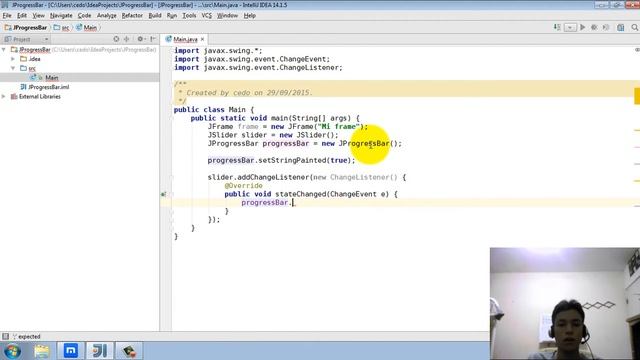Open the Navigate menu
The height and width of the screenshot is (360, 640).
pos(61,16)
